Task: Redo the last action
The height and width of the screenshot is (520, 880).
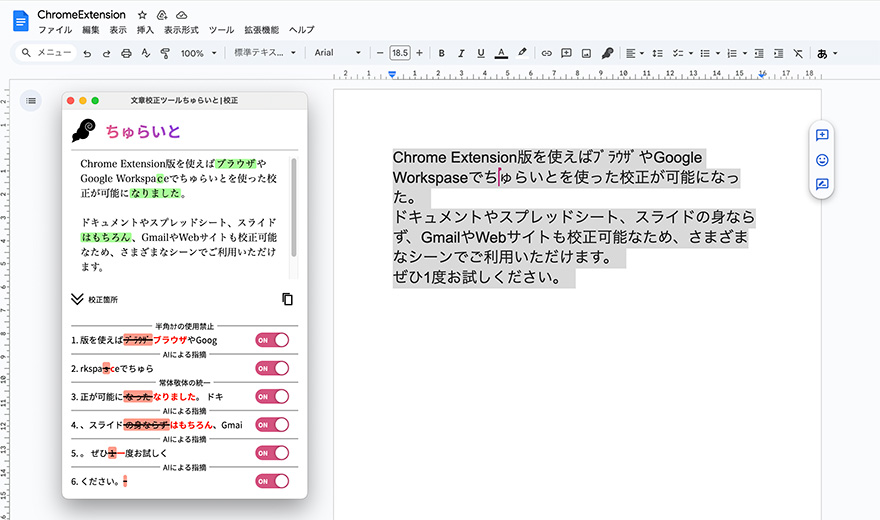Action: (106, 53)
